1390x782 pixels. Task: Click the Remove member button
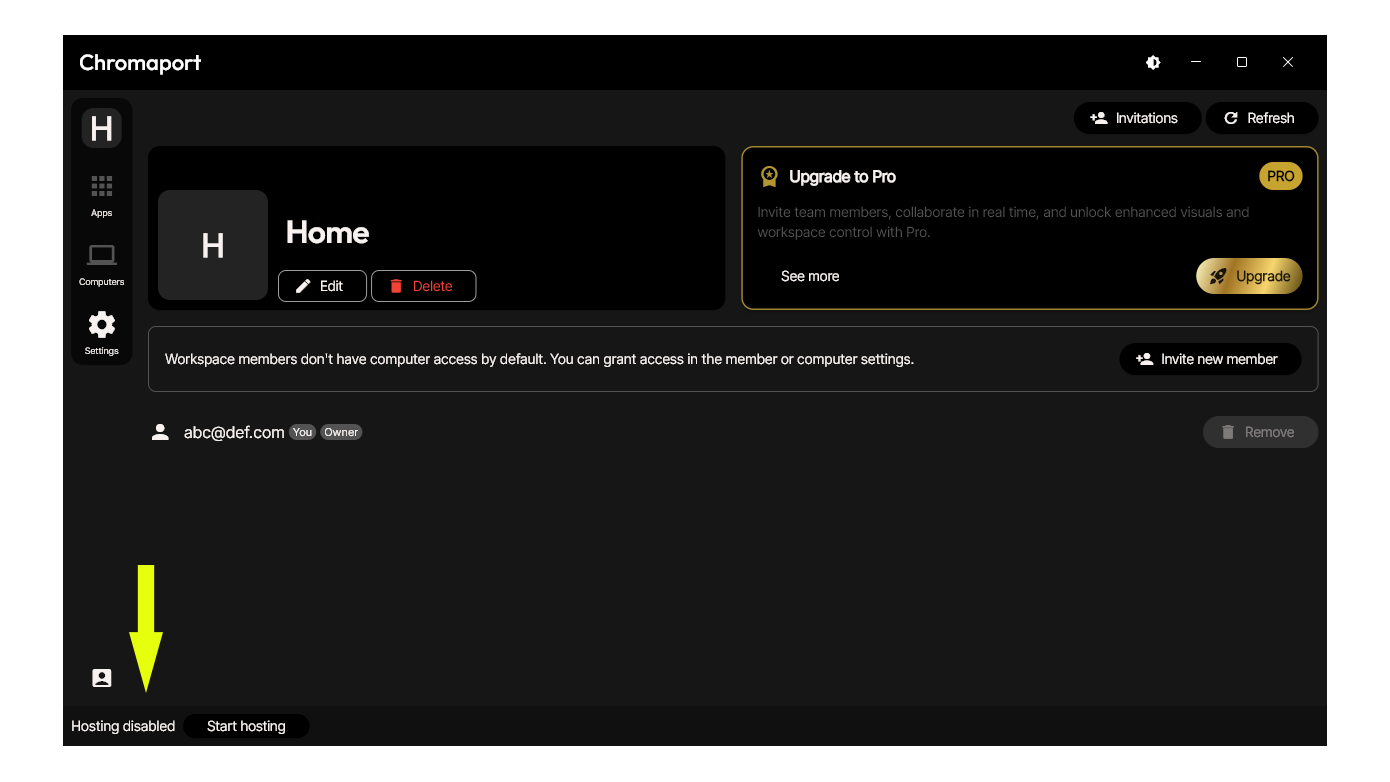coord(1259,432)
